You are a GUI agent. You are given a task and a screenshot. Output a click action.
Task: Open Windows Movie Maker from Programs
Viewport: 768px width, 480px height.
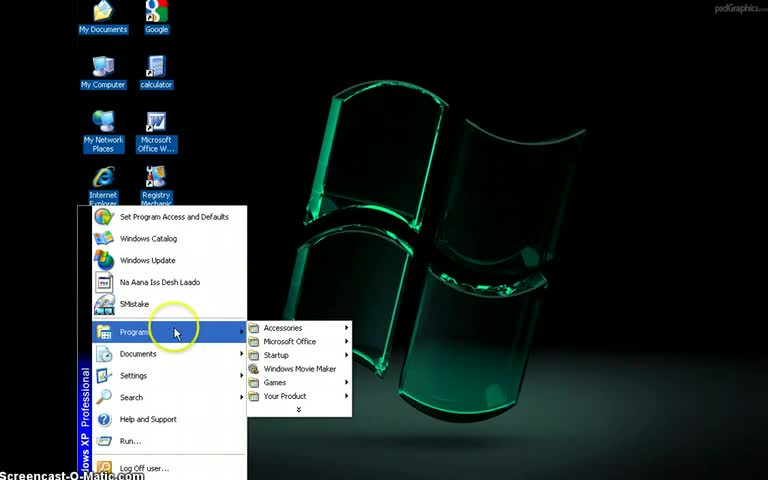(299, 369)
